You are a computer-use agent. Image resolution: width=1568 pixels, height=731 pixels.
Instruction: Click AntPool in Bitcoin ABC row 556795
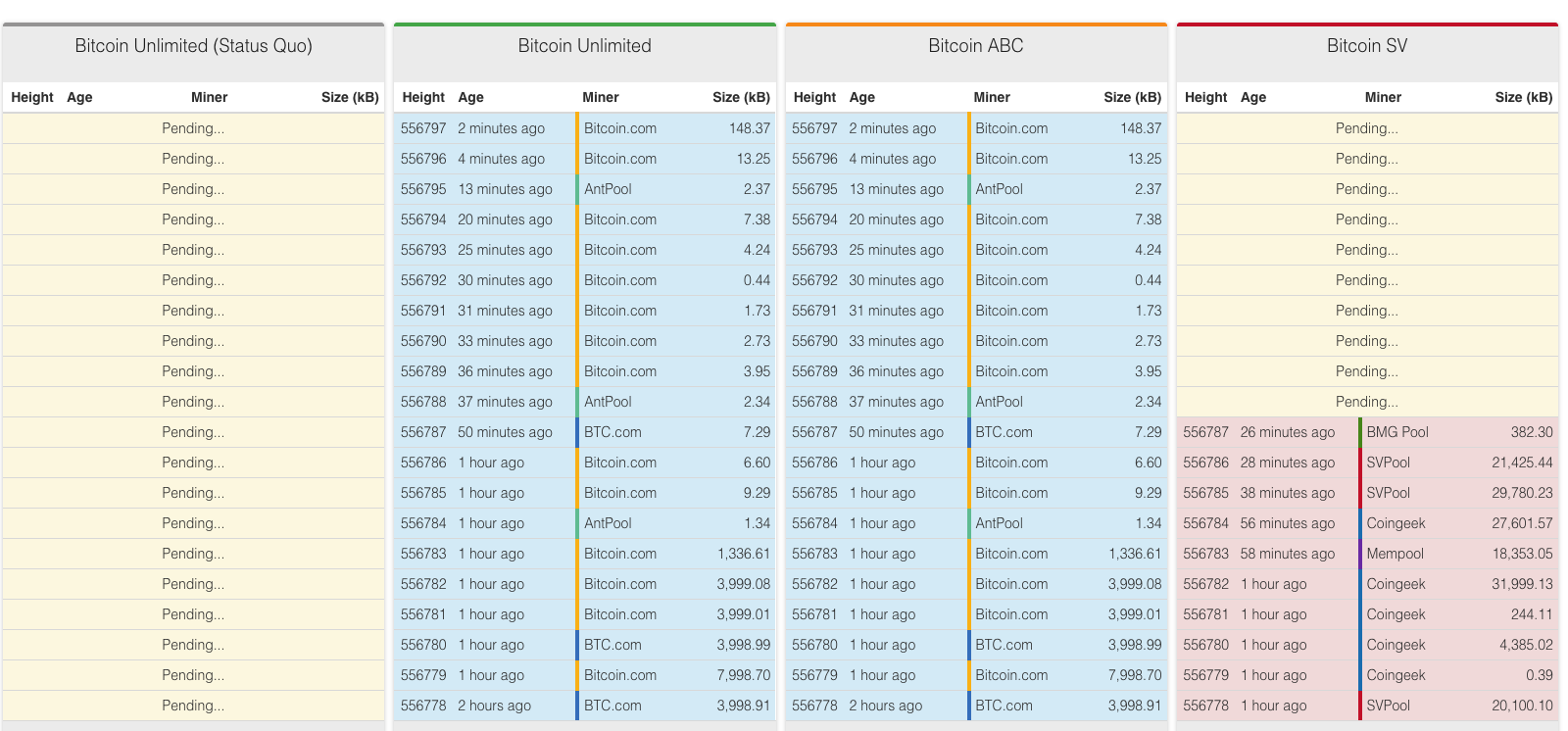click(999, 189)
